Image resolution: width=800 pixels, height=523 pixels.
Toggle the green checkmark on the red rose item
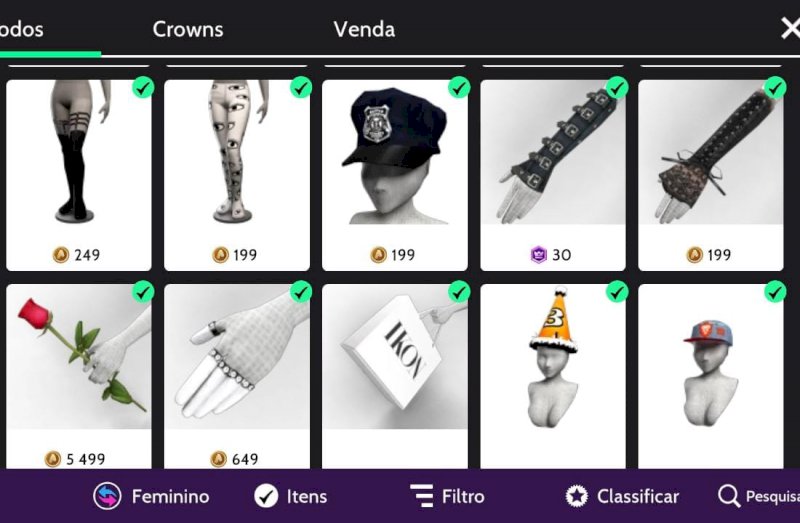(x=143, y=292)
